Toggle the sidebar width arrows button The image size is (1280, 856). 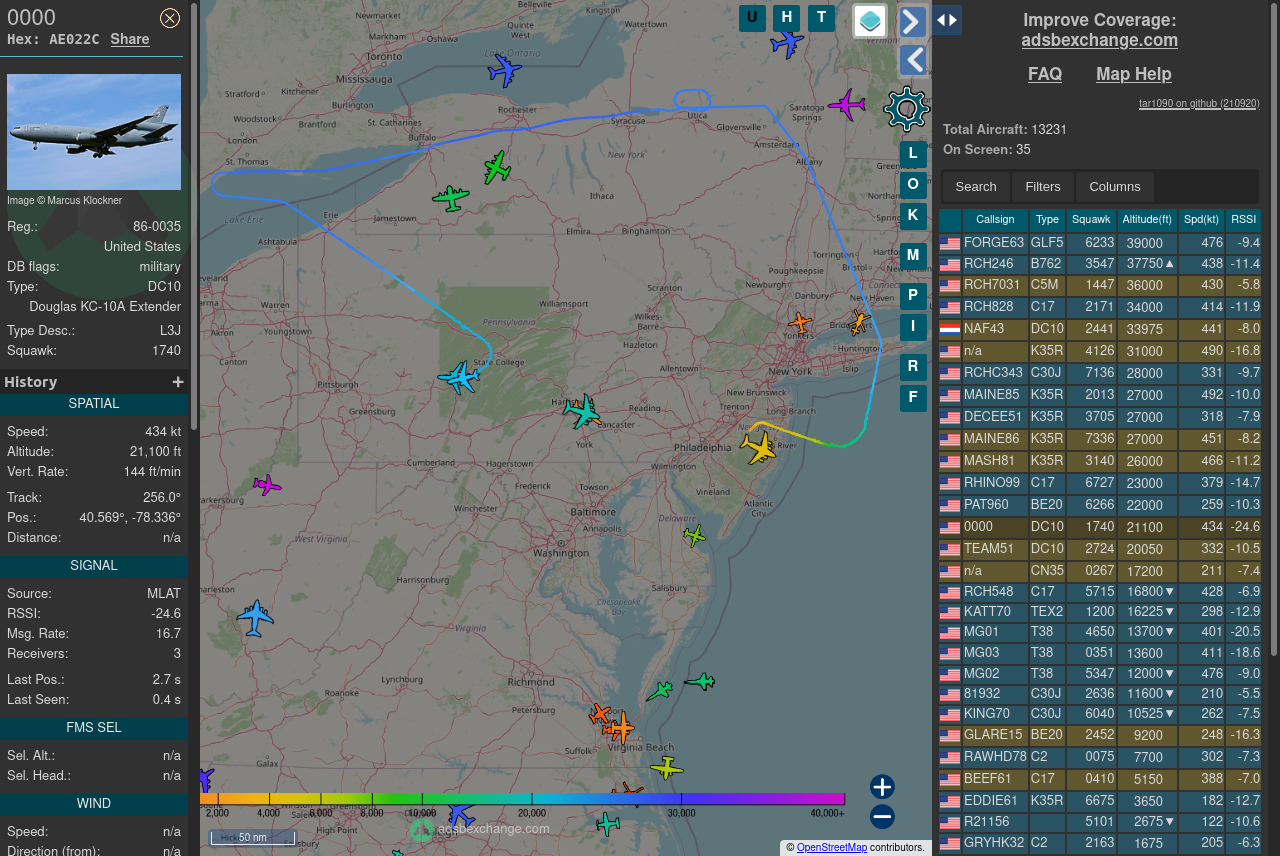click(947, 20)
